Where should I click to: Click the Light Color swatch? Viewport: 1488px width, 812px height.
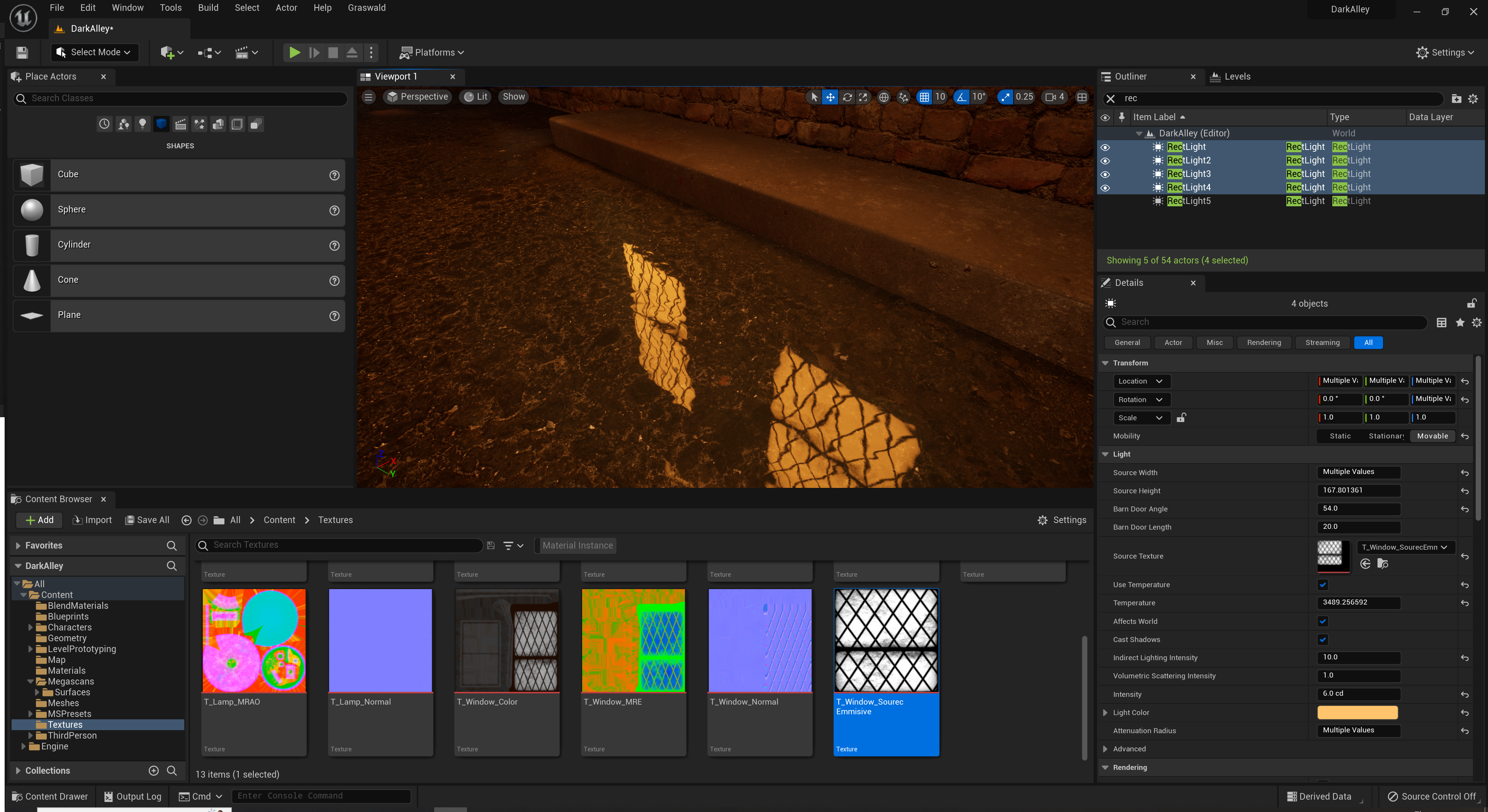click(1357, 713)
